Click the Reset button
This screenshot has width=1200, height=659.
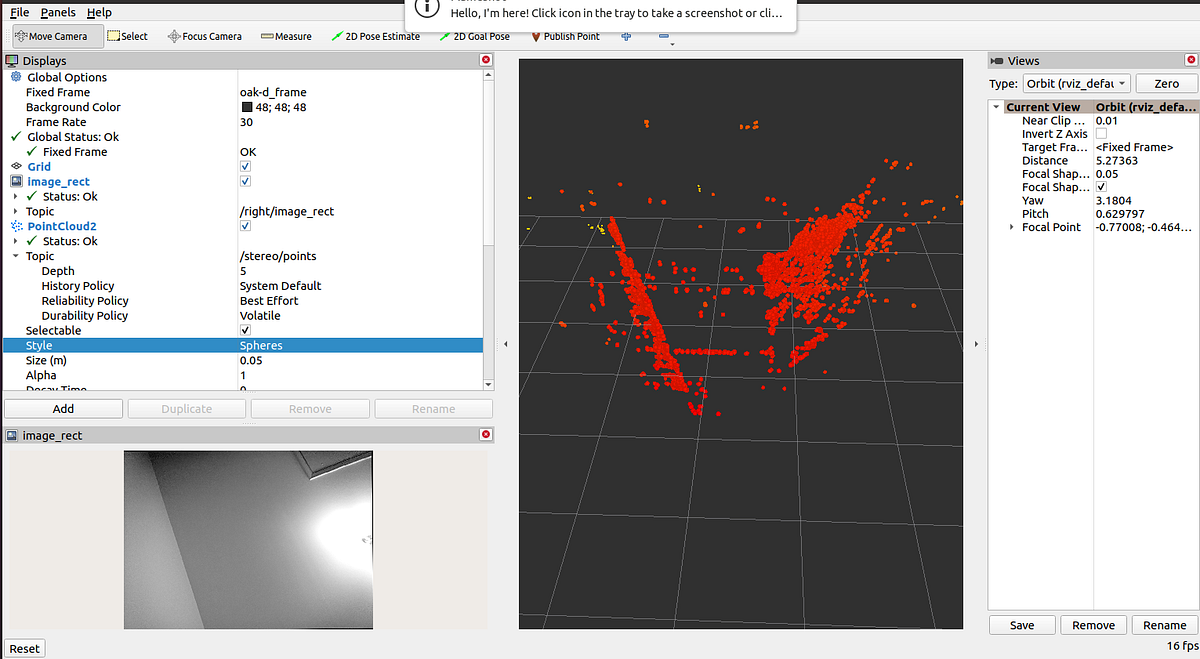(x=24, y=648)
